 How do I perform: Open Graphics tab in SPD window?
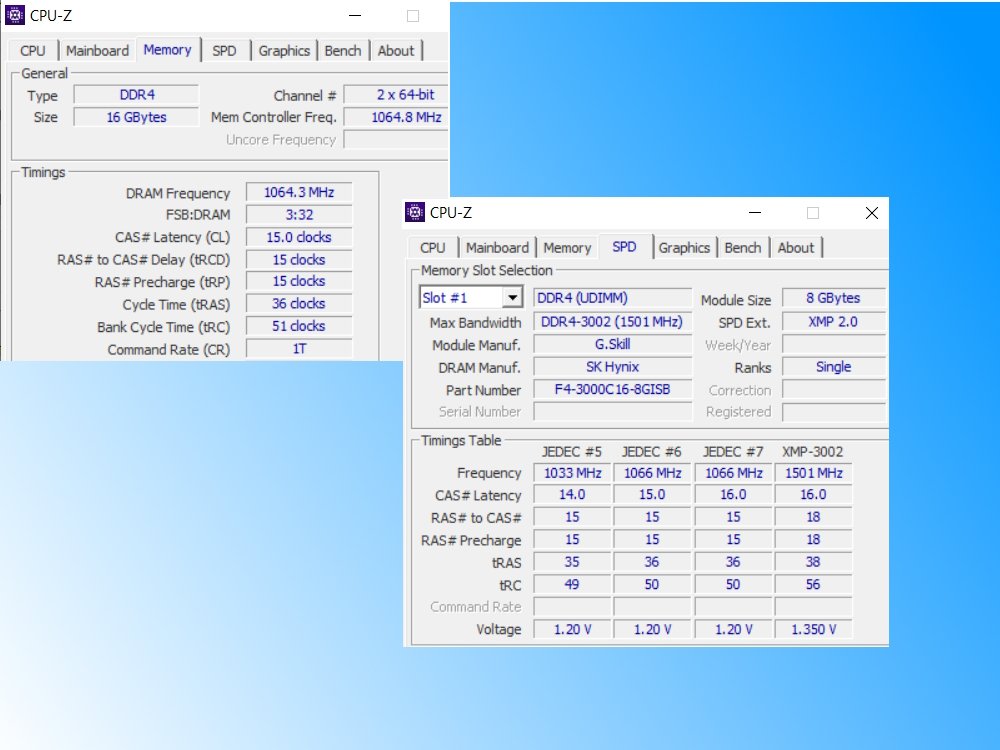pyautogui.click(x=684, y=248)
